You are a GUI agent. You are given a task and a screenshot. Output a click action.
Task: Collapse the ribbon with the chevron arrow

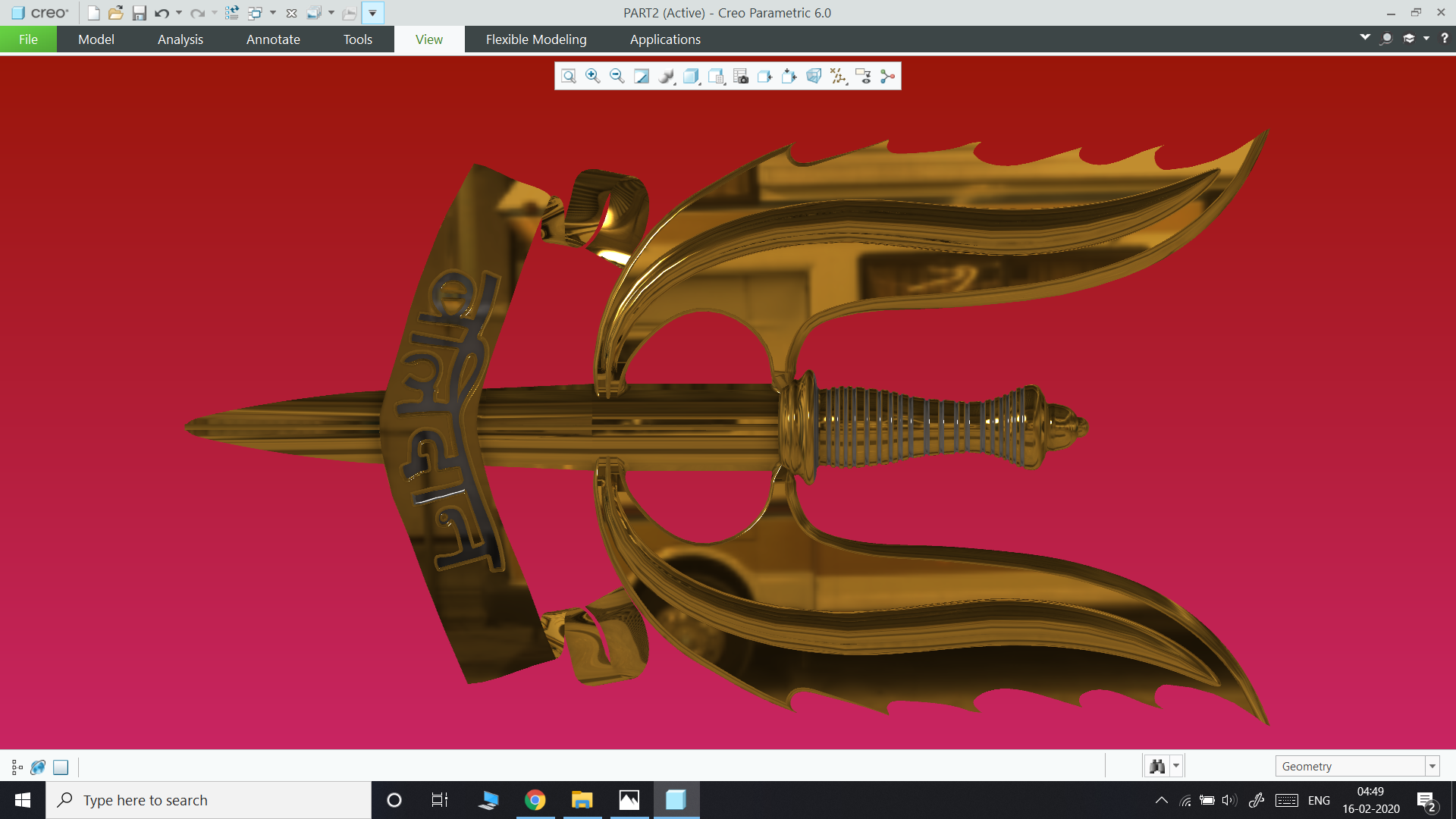click(x=1365, y=37)
